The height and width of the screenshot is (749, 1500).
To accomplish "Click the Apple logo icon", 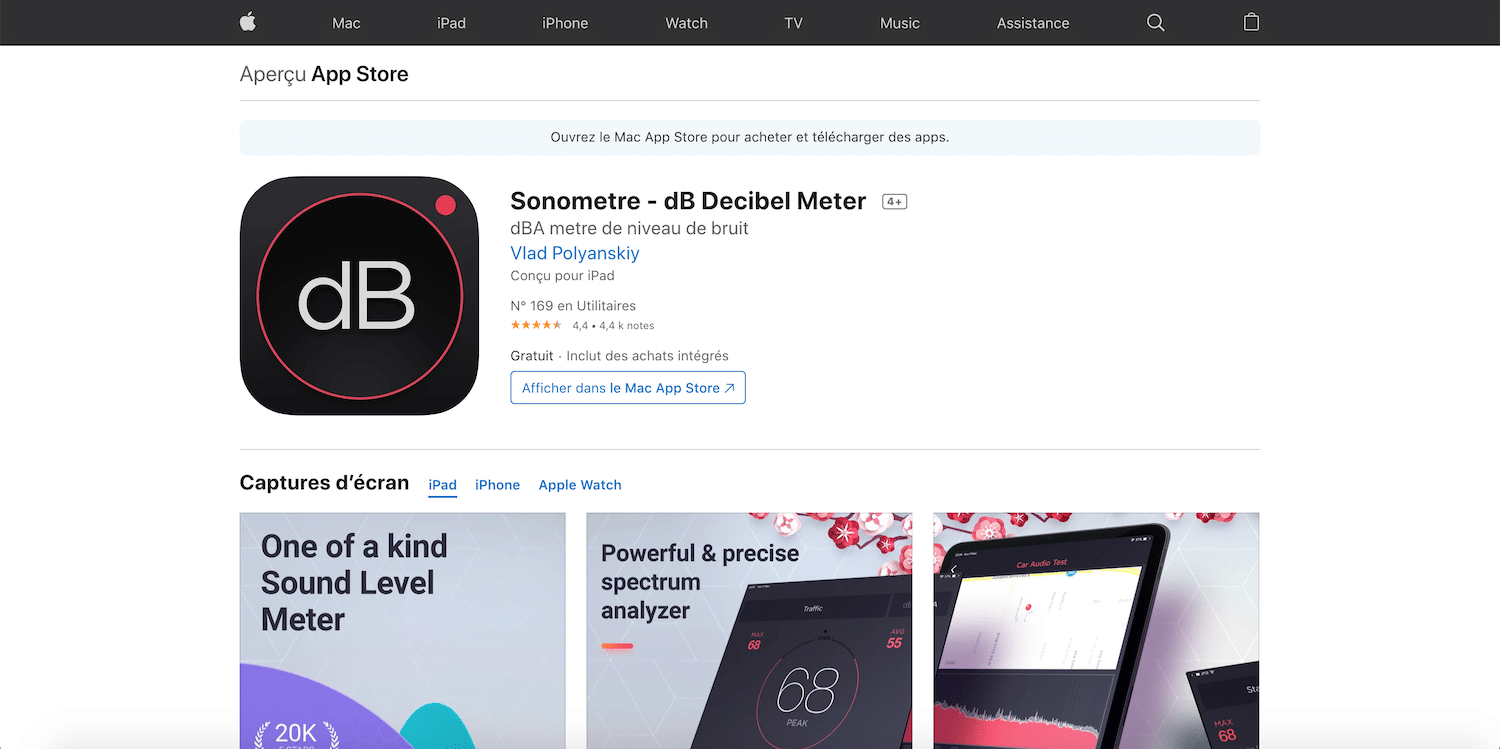I will 248,22.
